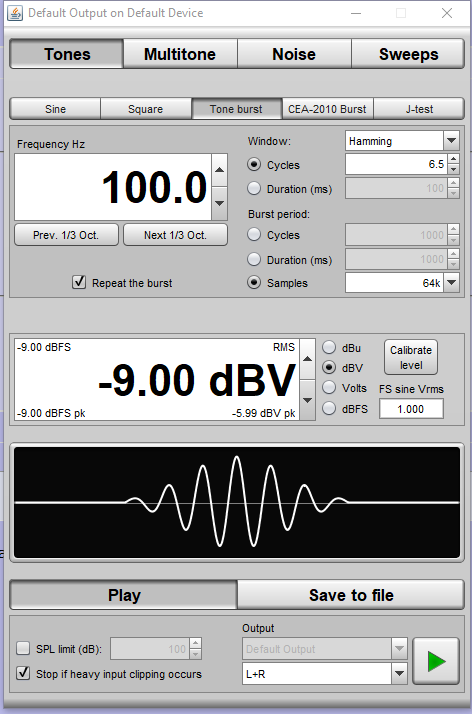Screen dimensions: 472x714
Task: Click the 100.0 frequency field
Action: pos(113,187)
